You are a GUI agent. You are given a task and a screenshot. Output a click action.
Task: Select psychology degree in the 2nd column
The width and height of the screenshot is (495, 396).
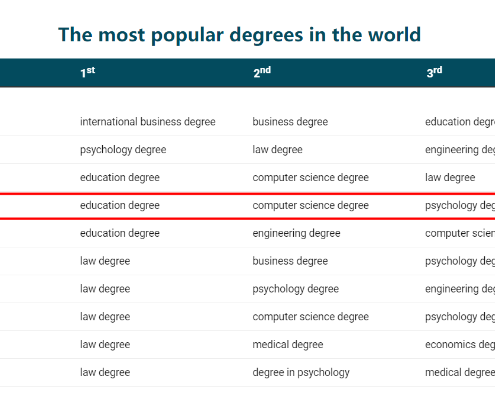tap(295, 289)
